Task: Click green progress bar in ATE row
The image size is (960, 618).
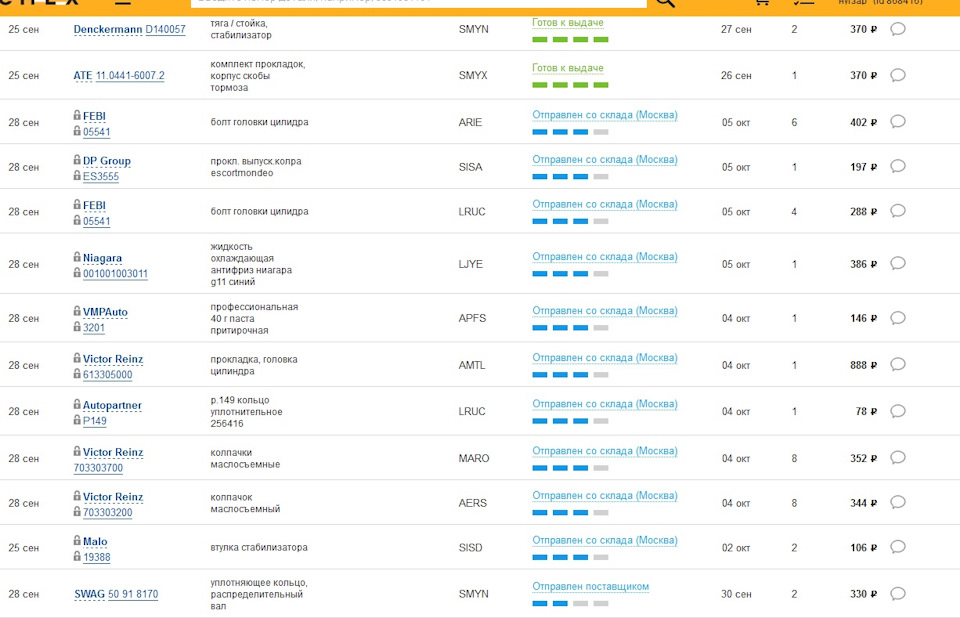Action: (x=570, y=85)
